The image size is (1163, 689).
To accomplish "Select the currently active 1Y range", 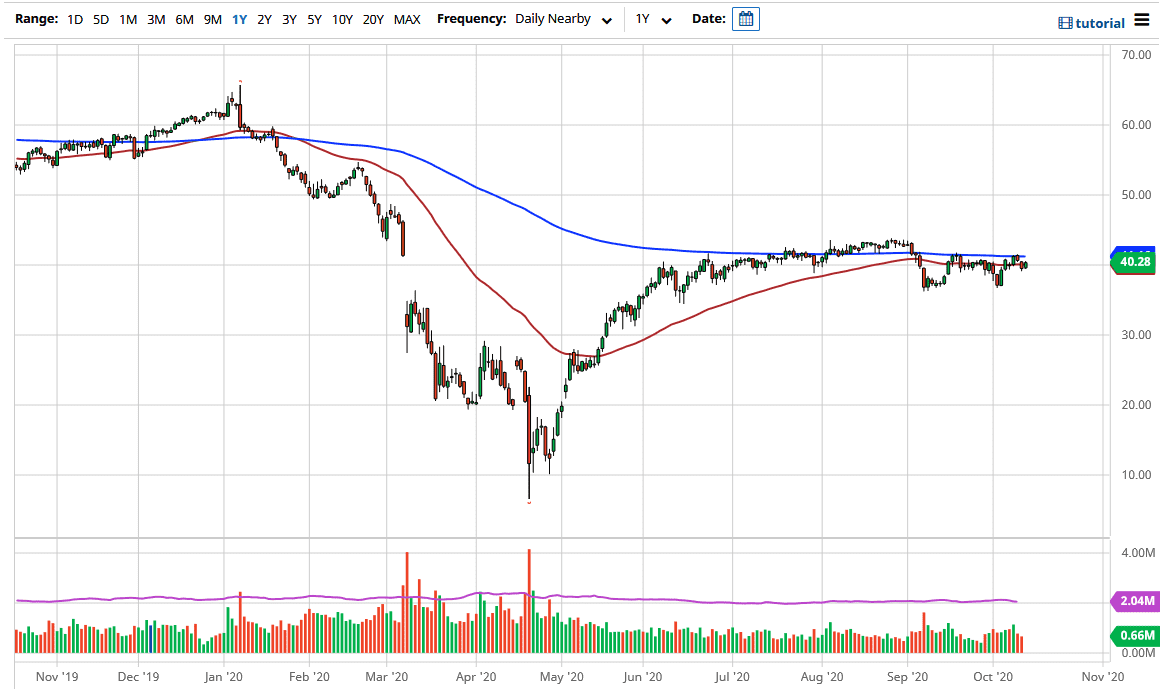I will 239,18.
